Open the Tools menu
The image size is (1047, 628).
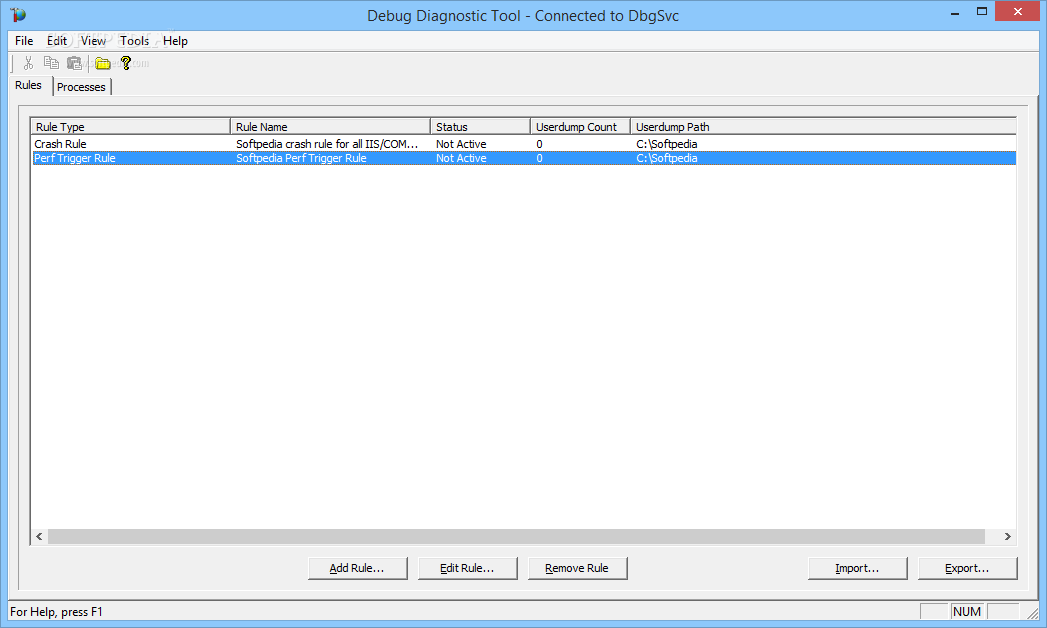click(x=134, y=41)
